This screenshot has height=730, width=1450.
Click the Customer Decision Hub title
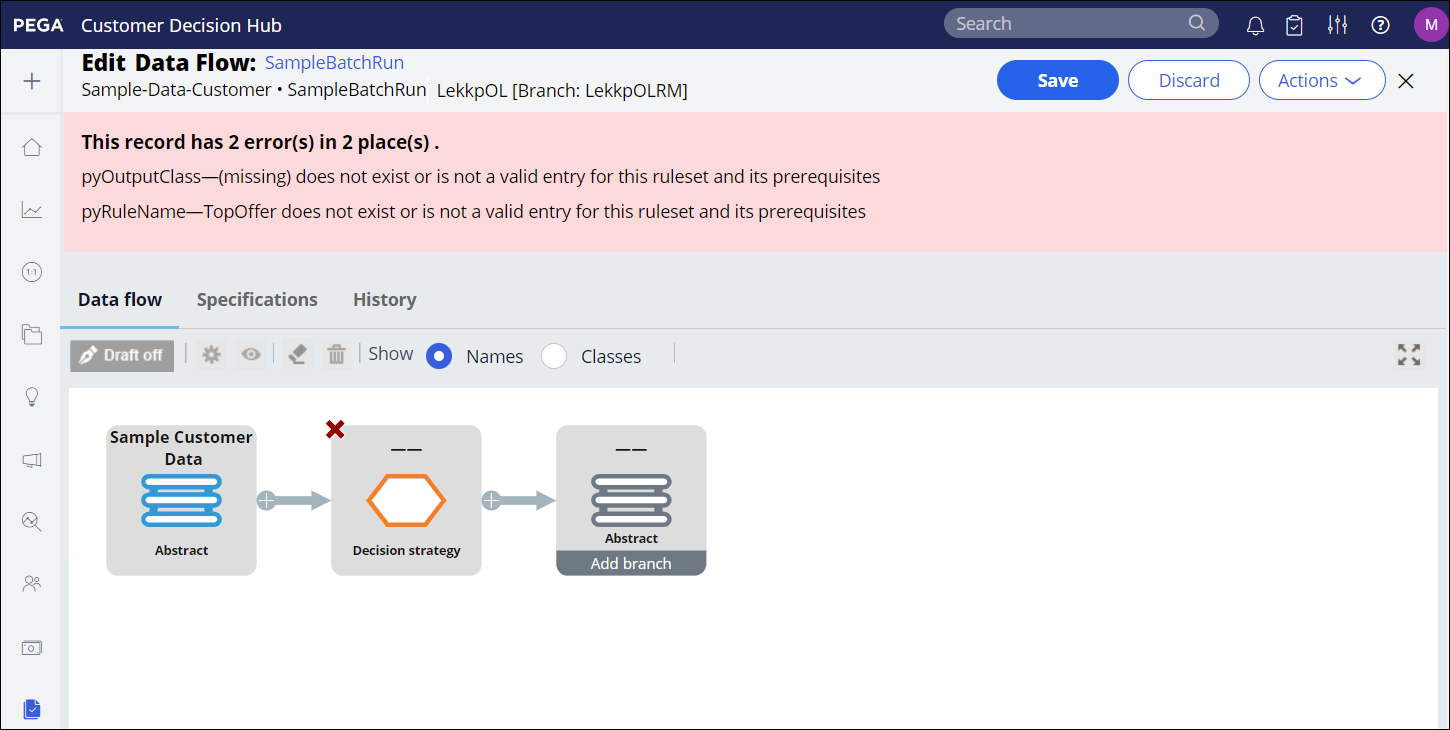coord(182,25)
